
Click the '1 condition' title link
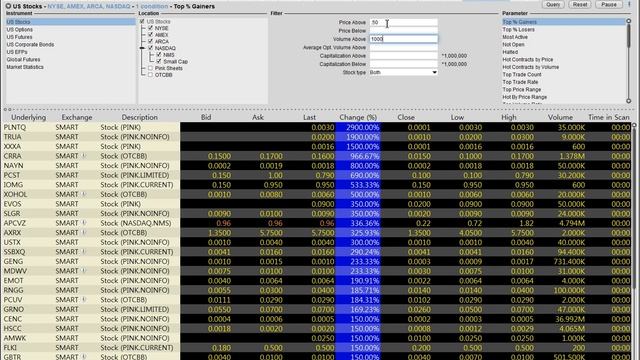click(151, 6)
